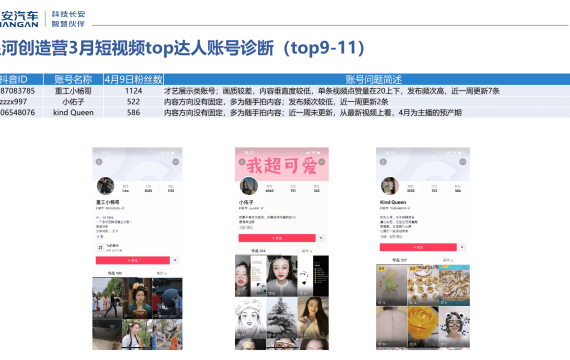Screen dimensions: 570x360
Task: Open more menu on Kind Queen profile
Action: [x=463, y=162]
